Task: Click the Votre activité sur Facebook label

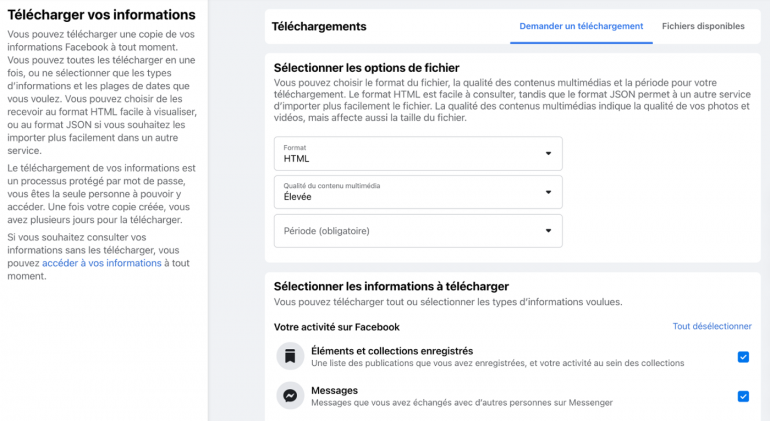Action: [336, 327]
